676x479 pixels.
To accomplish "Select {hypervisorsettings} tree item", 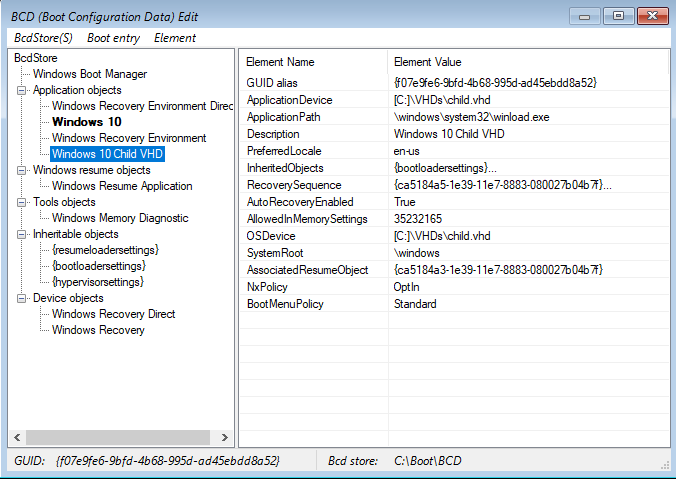I will point(98,282).
